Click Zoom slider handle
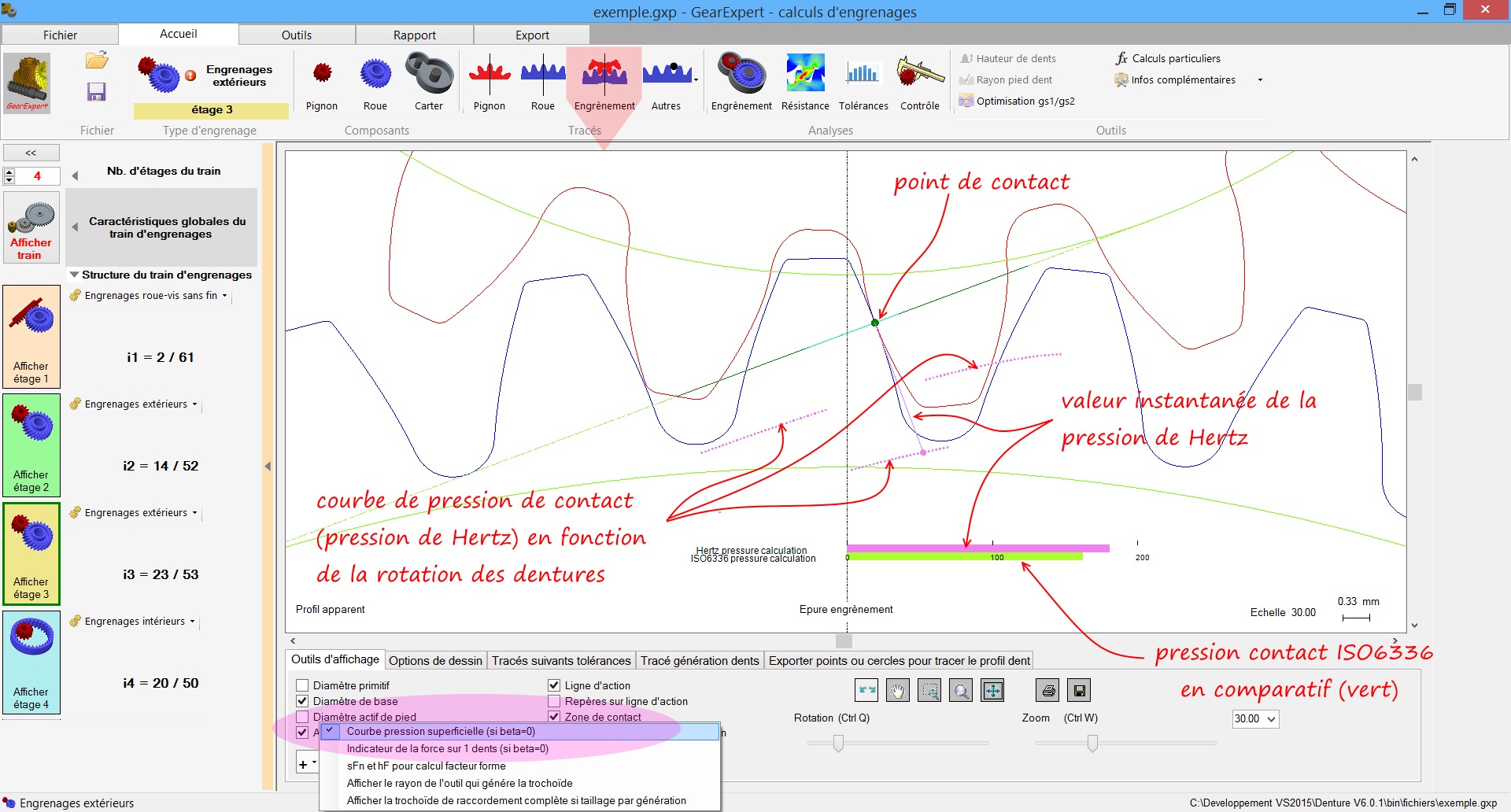Screen dimensions: 1511x812 coord(1092,743)
